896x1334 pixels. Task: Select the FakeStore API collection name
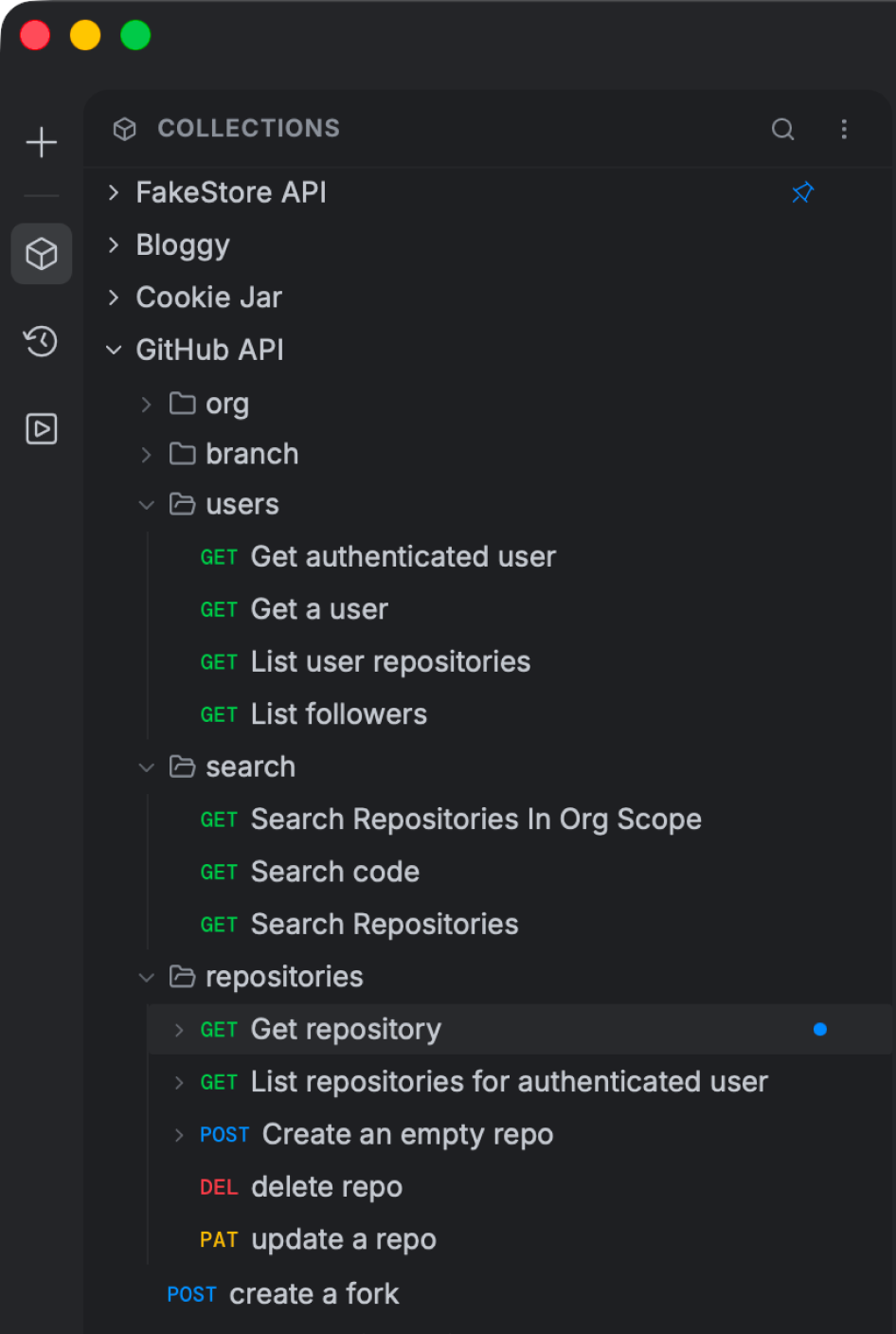pos(231,192)
